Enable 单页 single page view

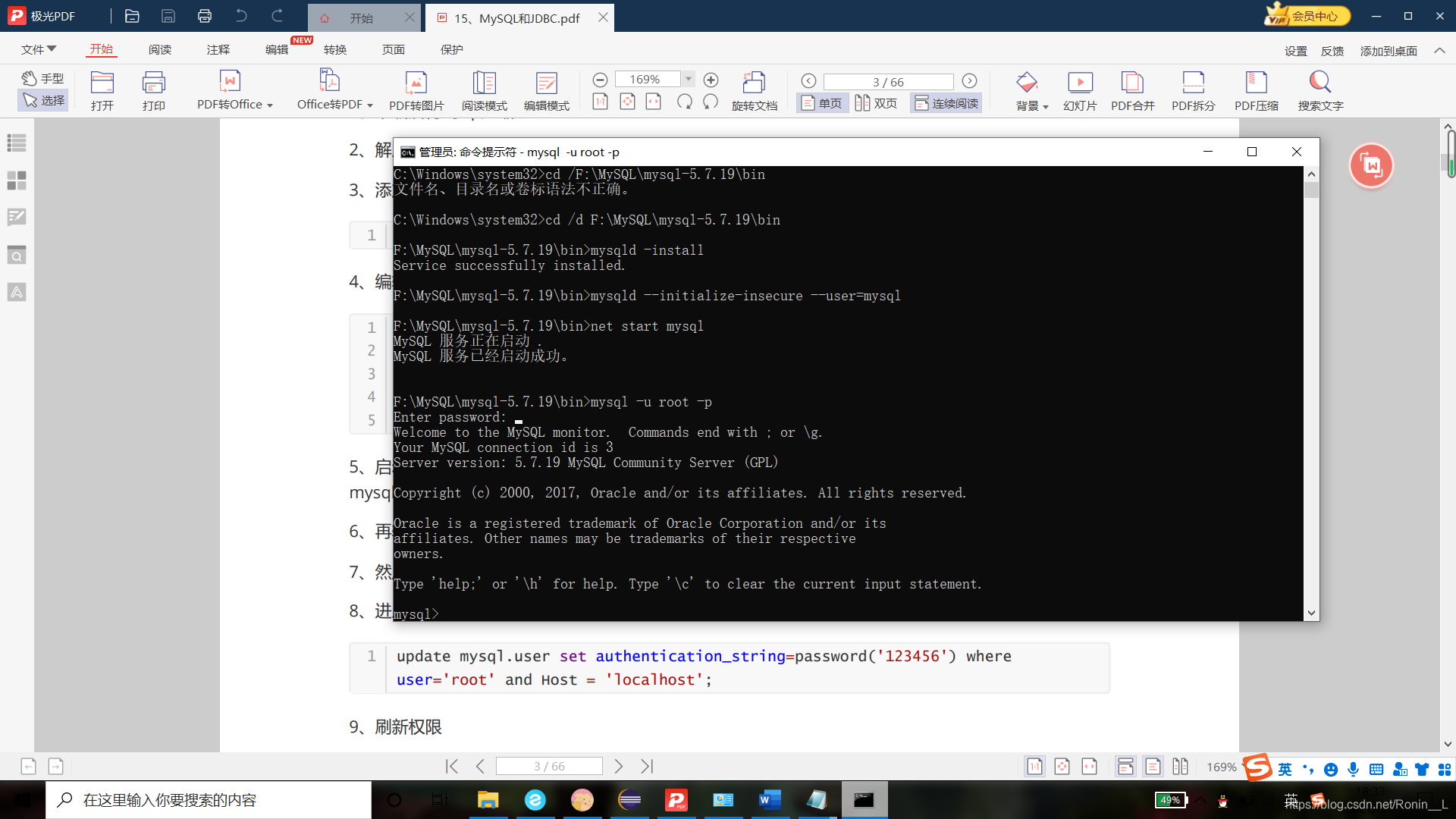[x=822, y=103]
